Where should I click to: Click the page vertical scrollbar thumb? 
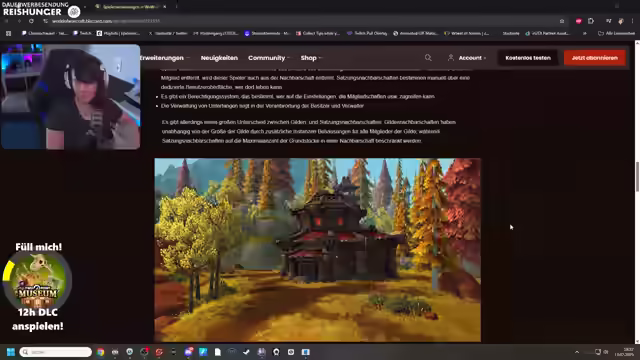[637, 176]
